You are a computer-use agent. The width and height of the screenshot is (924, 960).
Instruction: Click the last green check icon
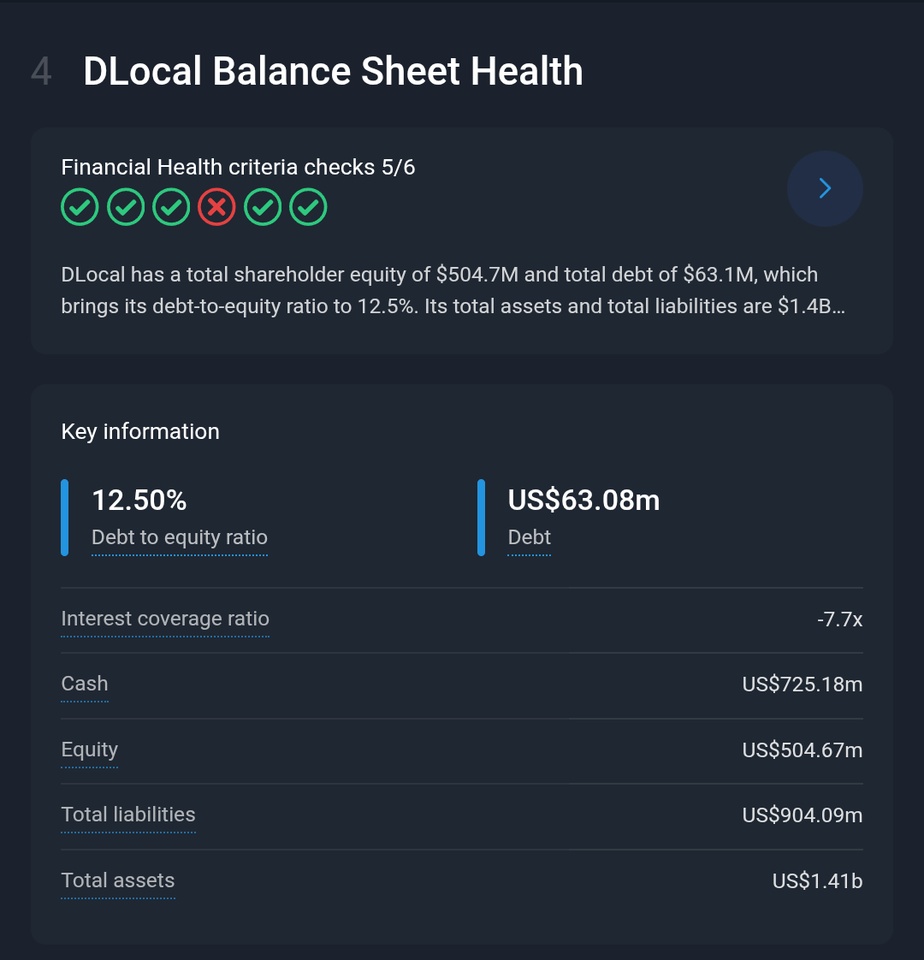308,208
